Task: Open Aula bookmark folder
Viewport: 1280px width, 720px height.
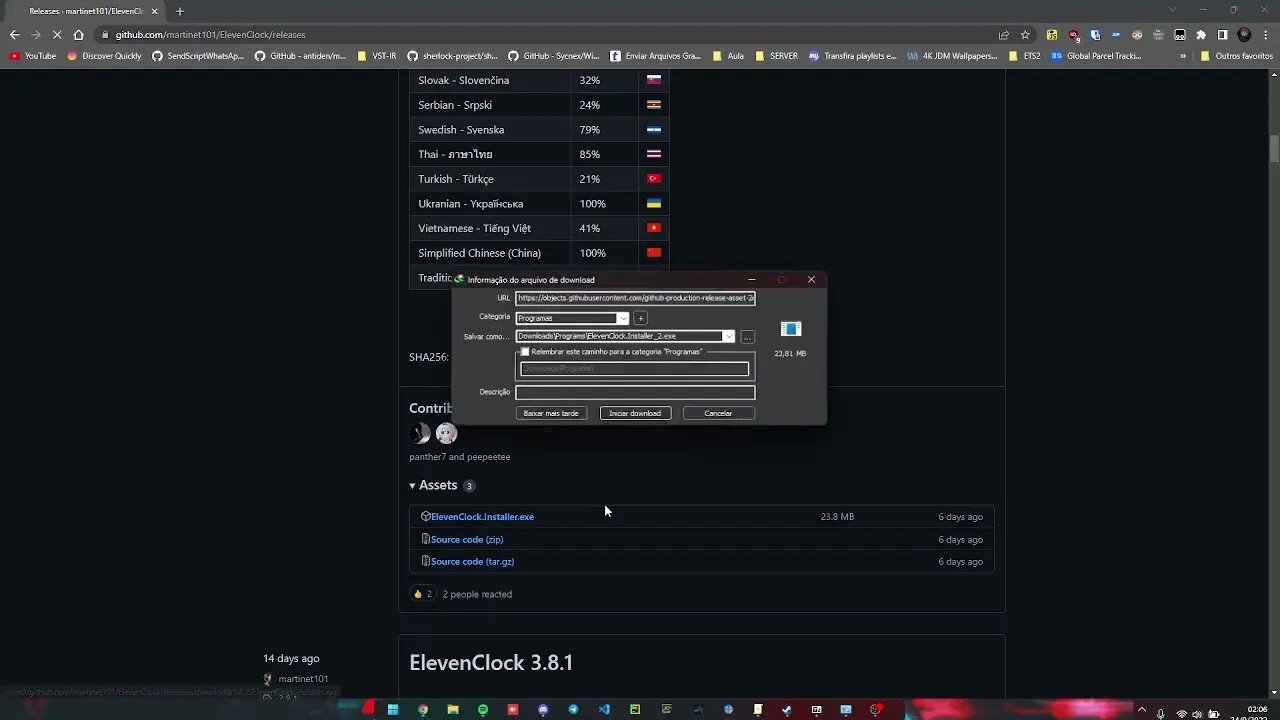Action: click(728, 56)
